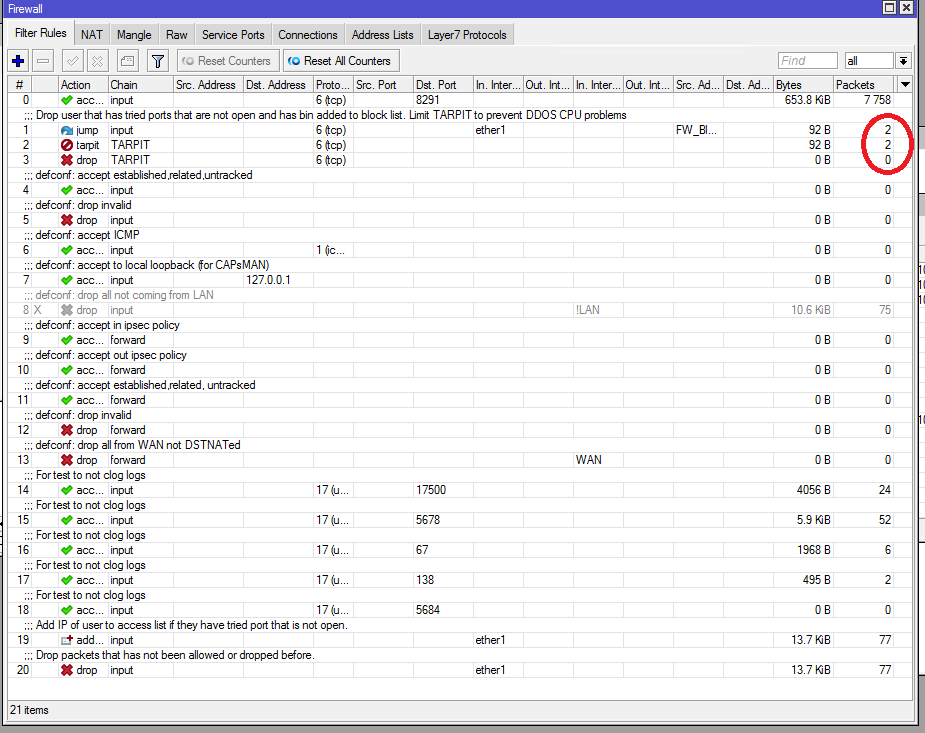The height and width of the screenshot is (733, 925).
Task: Click Dst. Port 17500 cell
Action: 443,490
